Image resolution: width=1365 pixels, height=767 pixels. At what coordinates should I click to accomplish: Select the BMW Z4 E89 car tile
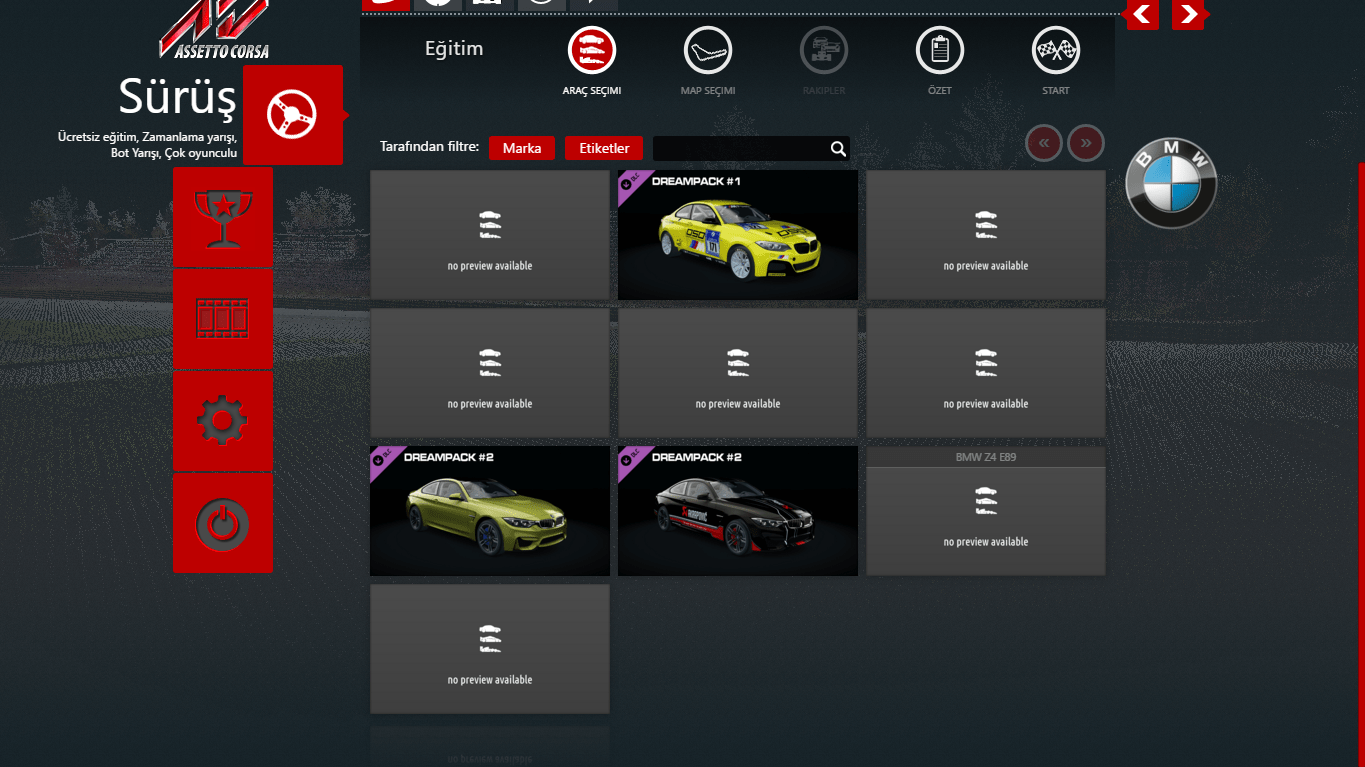(x=986, y=511)
